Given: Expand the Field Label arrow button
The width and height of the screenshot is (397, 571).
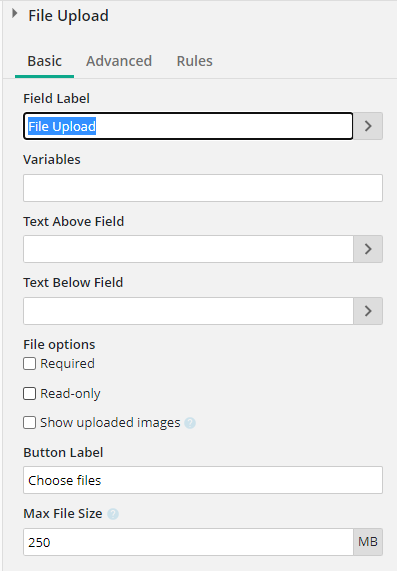Looking at the screenshot, I should (x=368, y=126).
